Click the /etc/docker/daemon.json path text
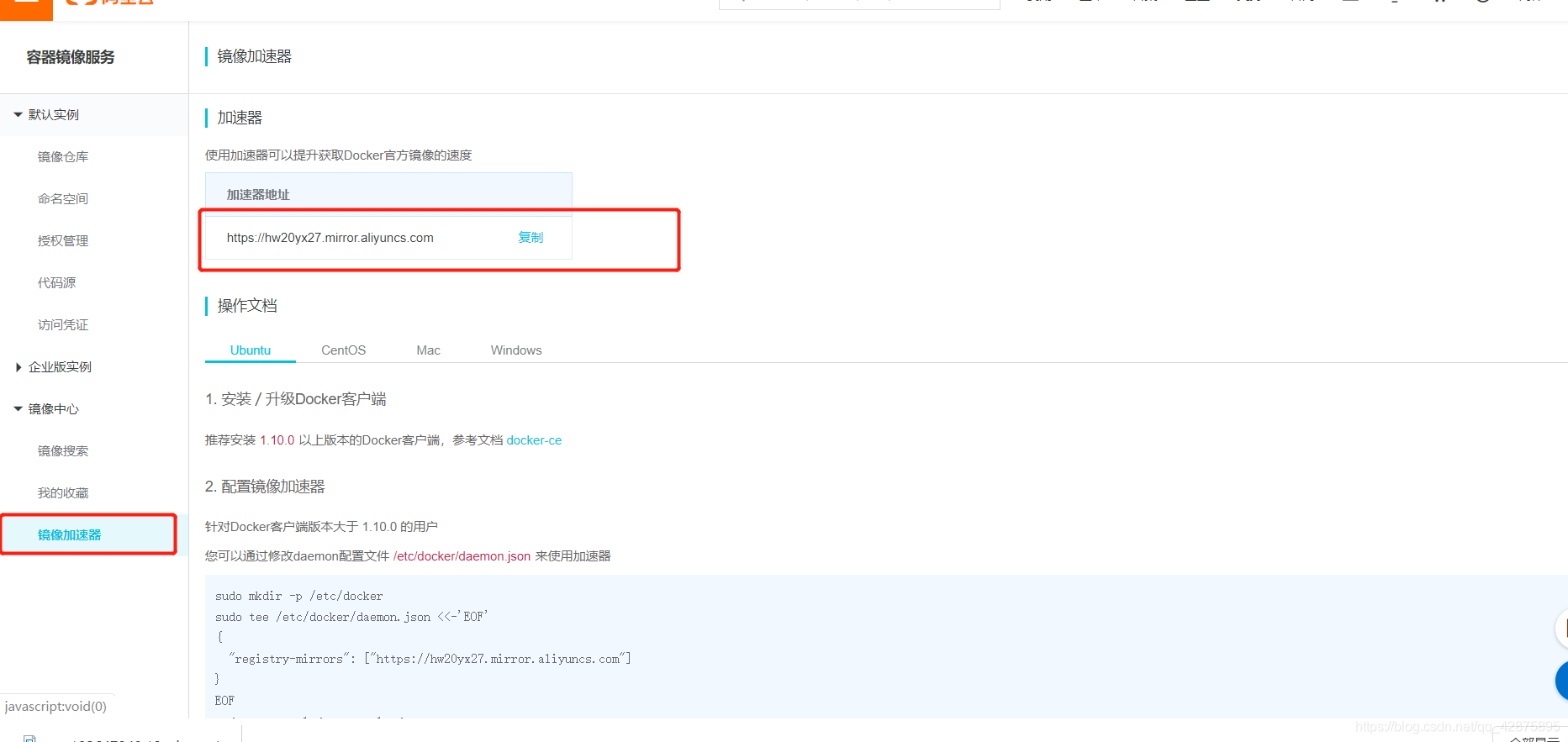 tap(462, 556)
